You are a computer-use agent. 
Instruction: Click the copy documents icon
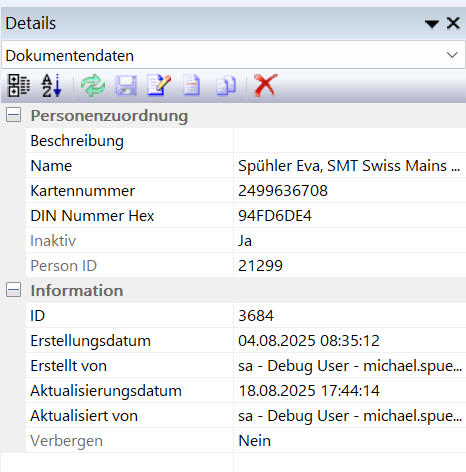(226, 86)
